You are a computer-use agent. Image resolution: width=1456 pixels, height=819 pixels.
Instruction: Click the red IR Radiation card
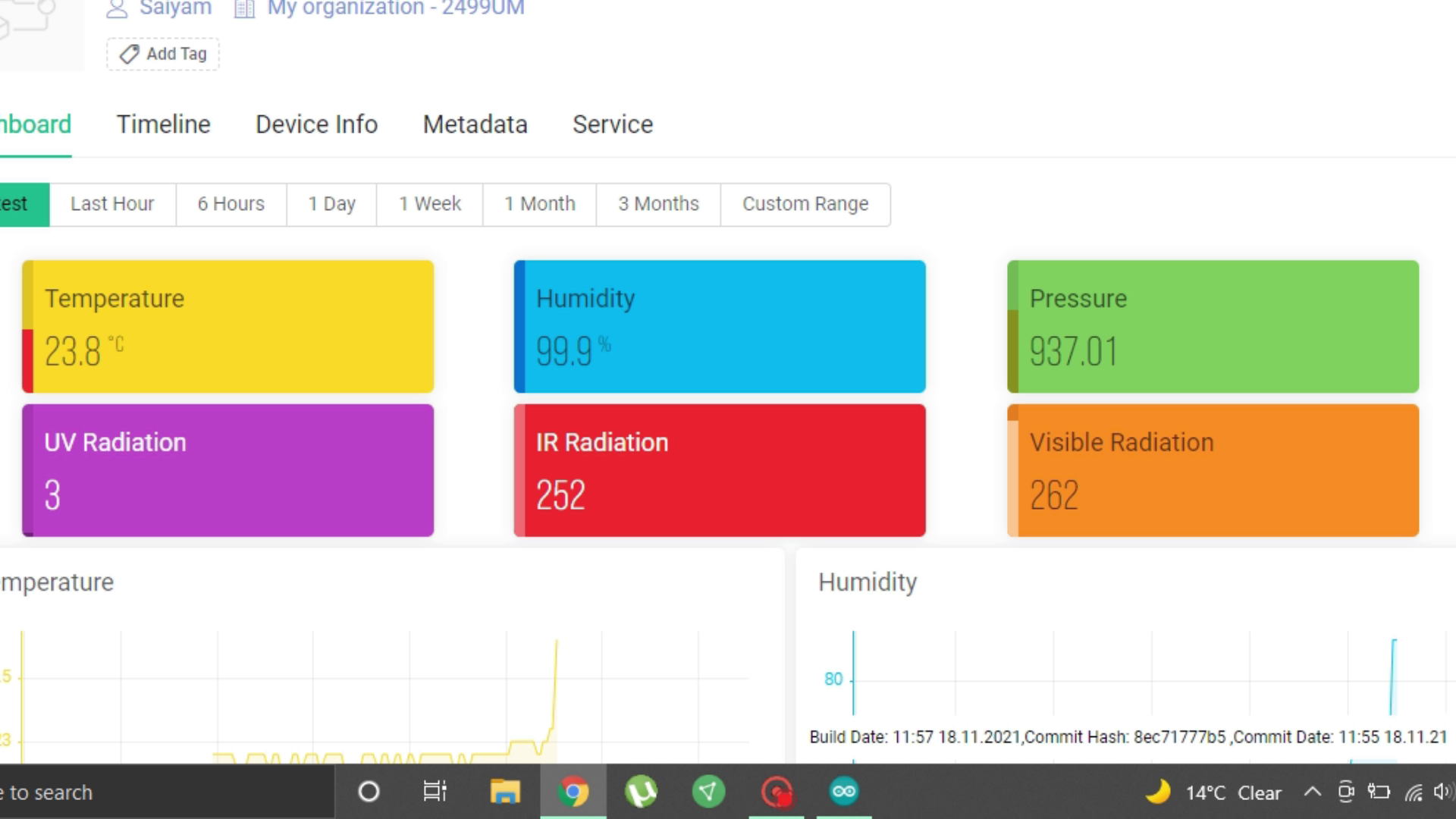719,470
